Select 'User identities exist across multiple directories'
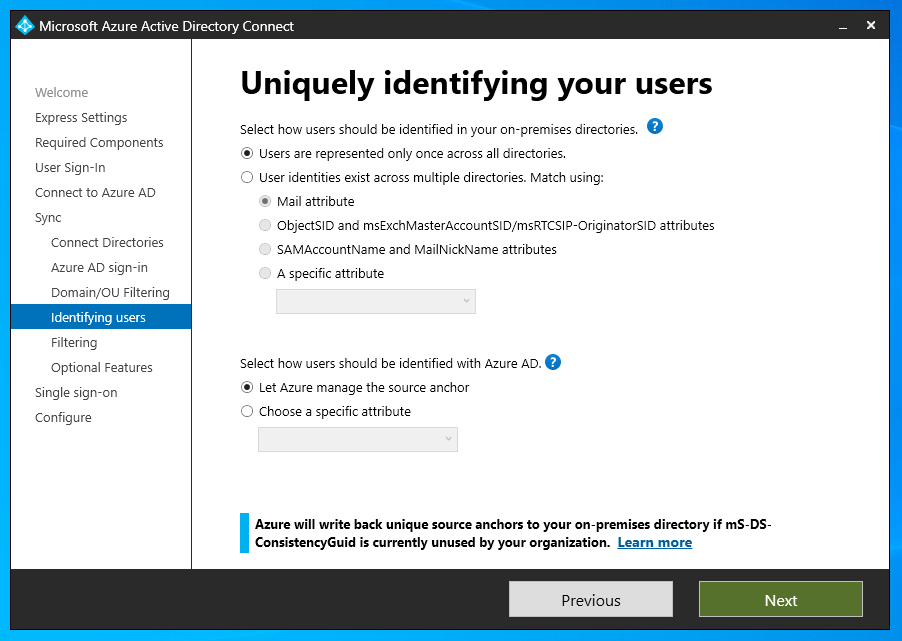This screenshot has height=641, width=902. (x=247, y=177)
